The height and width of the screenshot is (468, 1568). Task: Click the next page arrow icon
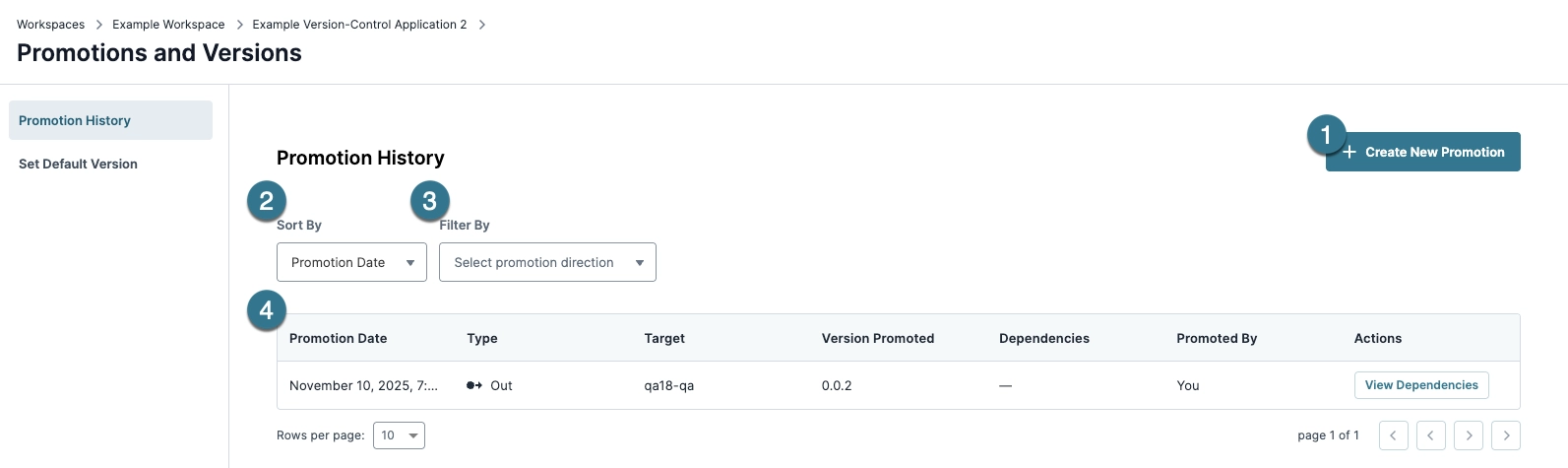[x=1469, y=435]
